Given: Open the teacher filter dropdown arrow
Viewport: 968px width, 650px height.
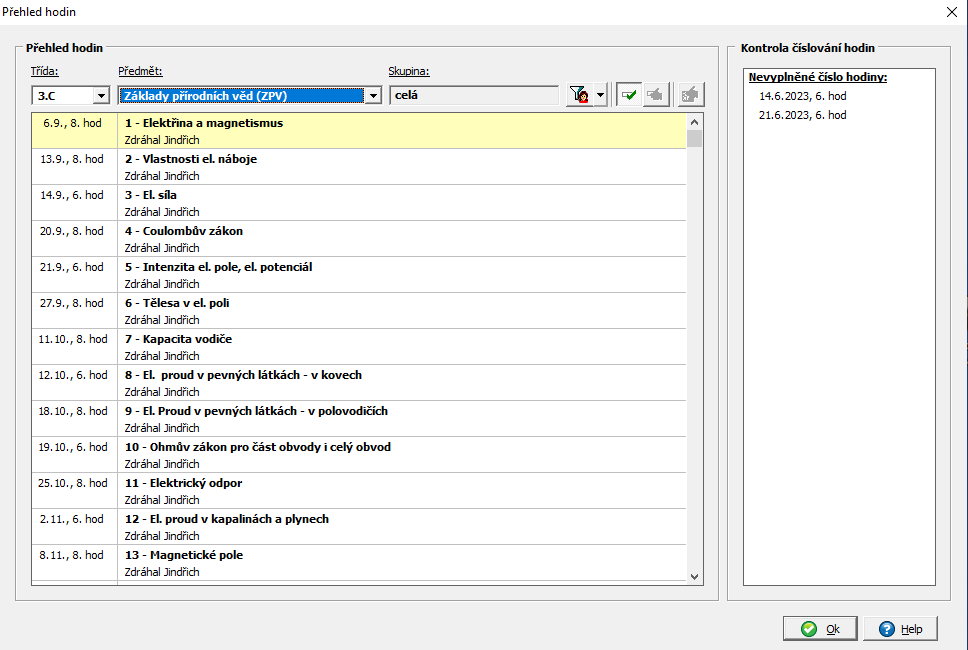Looking at the screenshot, I should tap(600, 95).
